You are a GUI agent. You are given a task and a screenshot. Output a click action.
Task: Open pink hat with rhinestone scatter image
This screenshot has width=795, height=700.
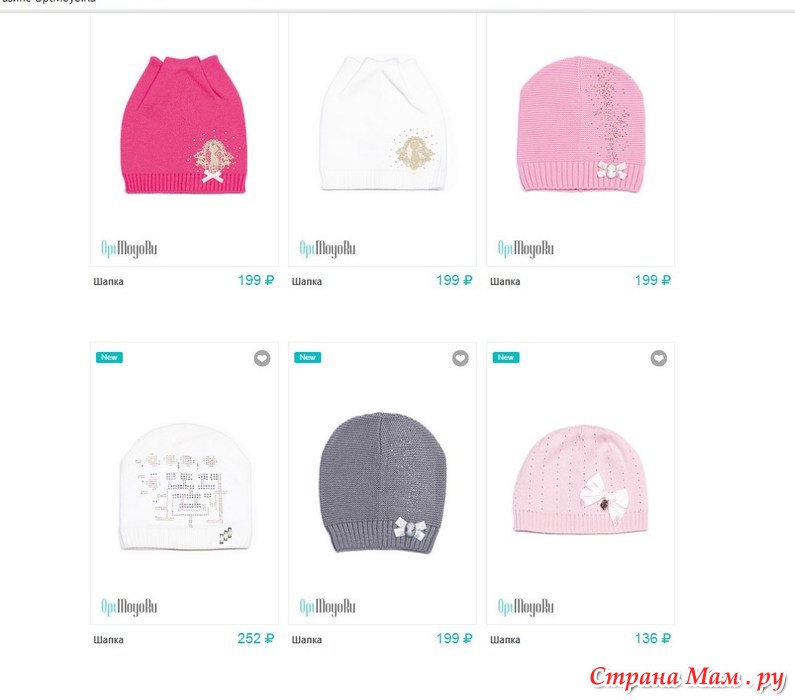pos(581,125)
